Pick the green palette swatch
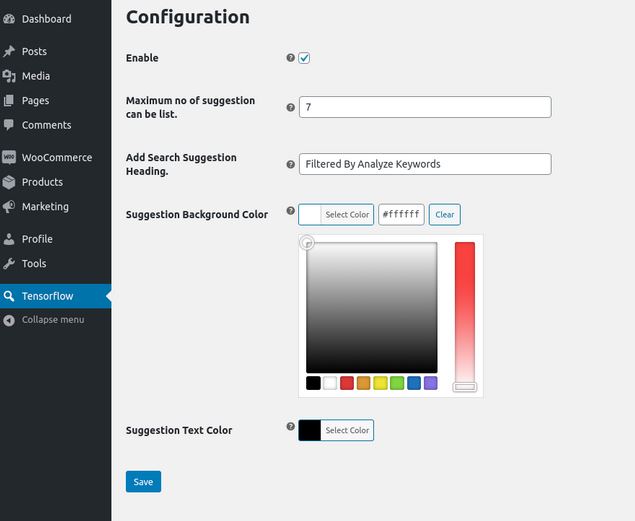Image resolution: width=635 pixels, height=521 pixels. 397,383
